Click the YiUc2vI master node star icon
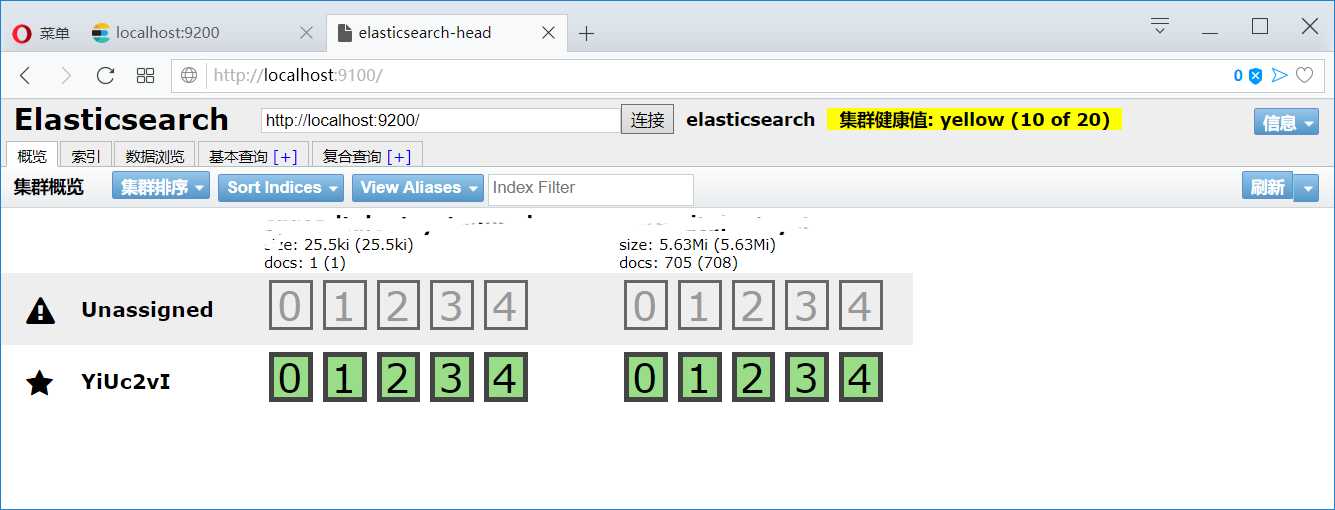This screenshot has width=1335, height=510. [39, 382]
